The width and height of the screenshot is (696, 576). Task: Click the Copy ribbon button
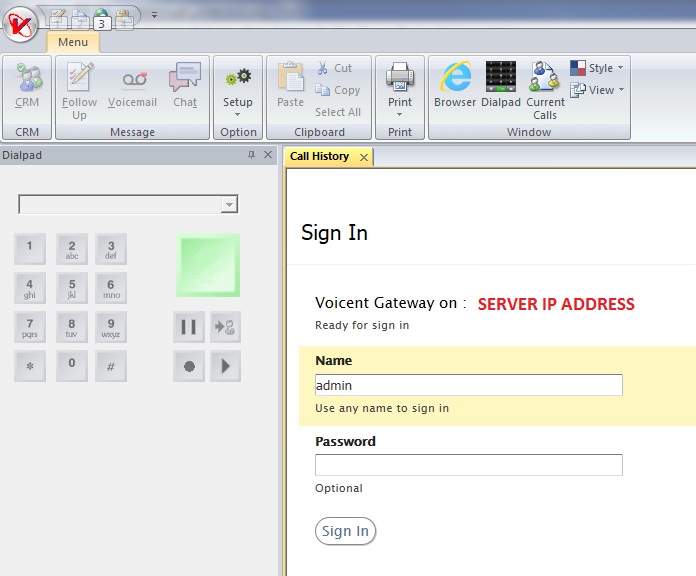(x=338, y=90)
